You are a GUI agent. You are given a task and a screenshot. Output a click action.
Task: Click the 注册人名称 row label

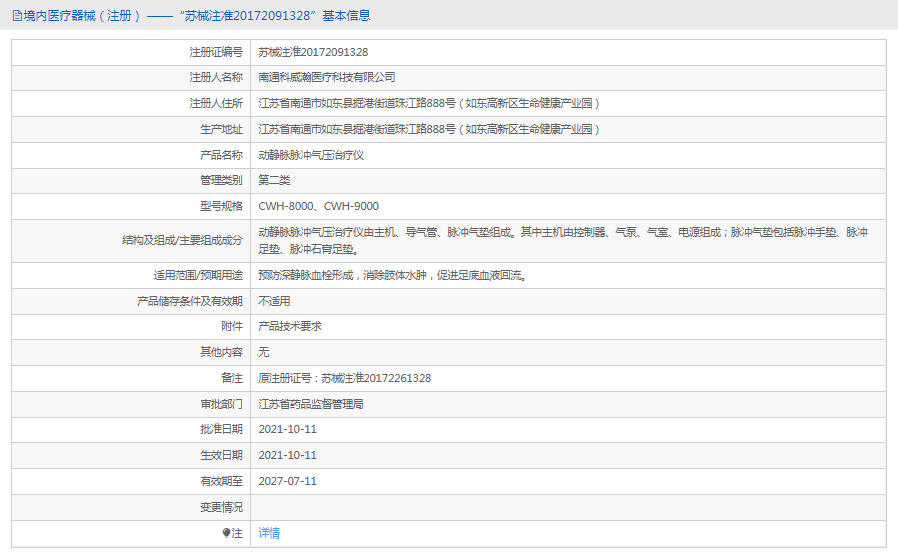click(x=216, y=77)
